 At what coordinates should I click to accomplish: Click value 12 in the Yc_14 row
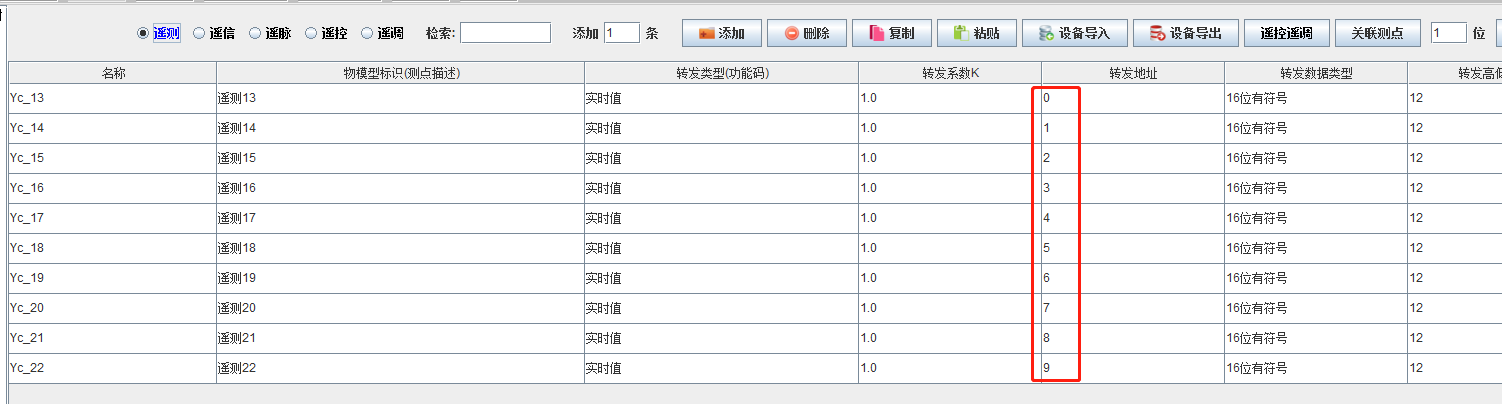coord(1455,128)
